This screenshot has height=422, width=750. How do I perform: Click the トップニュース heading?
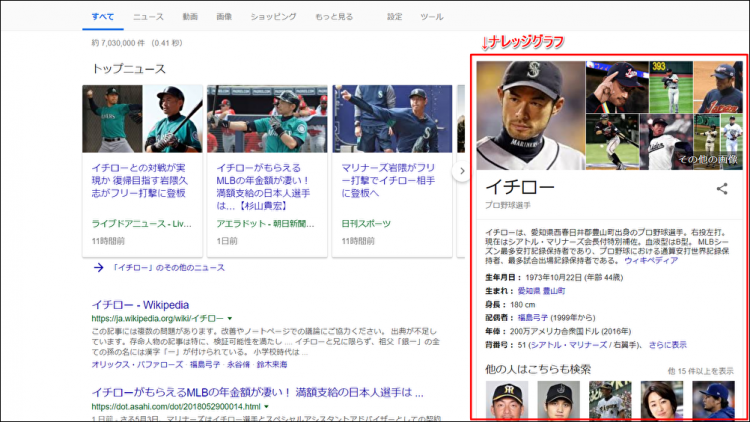point(129,69)
